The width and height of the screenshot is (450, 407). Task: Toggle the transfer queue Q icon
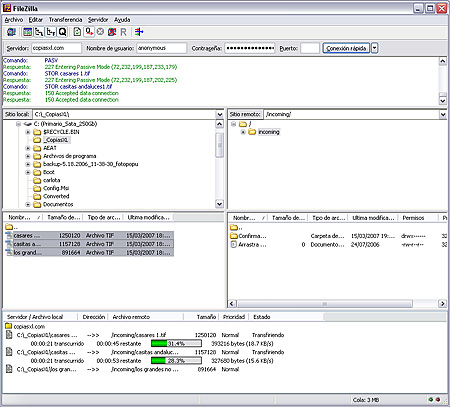click(62, 32)
